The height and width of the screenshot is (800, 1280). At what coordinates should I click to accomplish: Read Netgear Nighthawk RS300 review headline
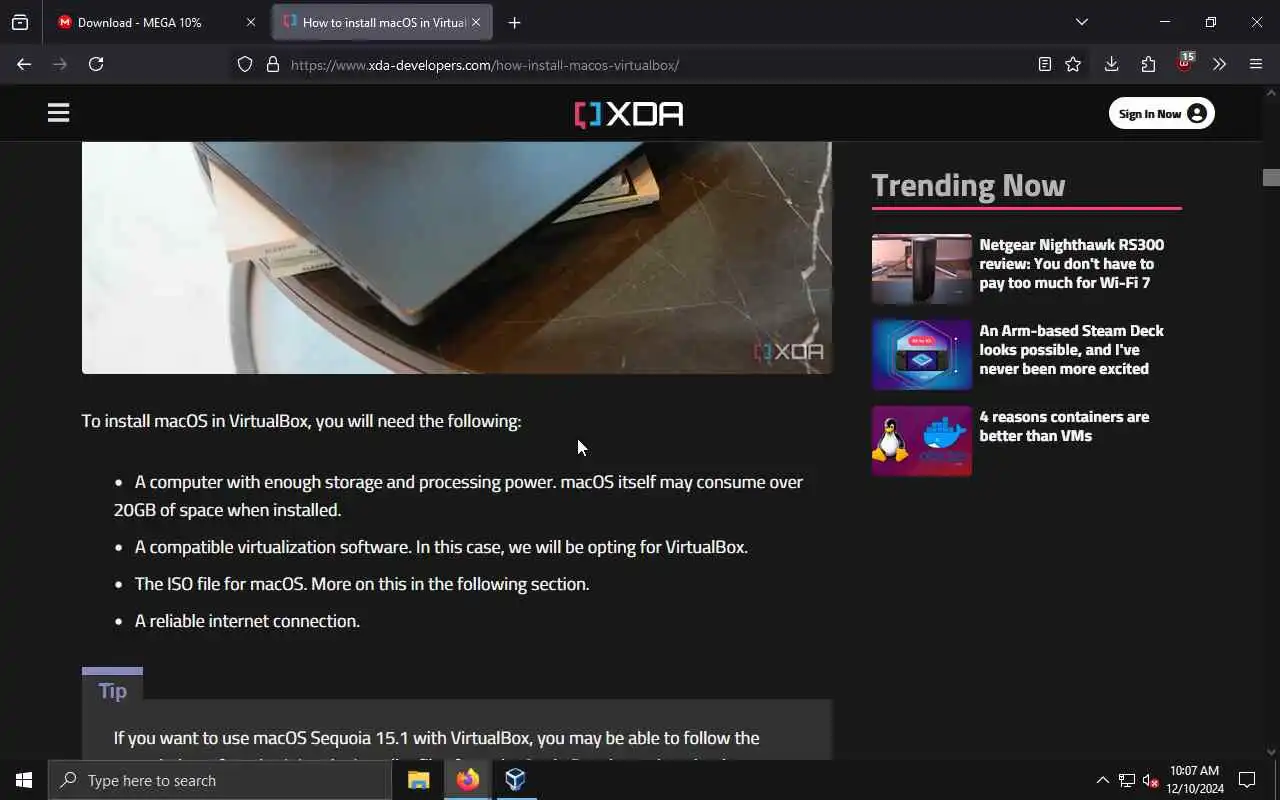[1072, 263]
